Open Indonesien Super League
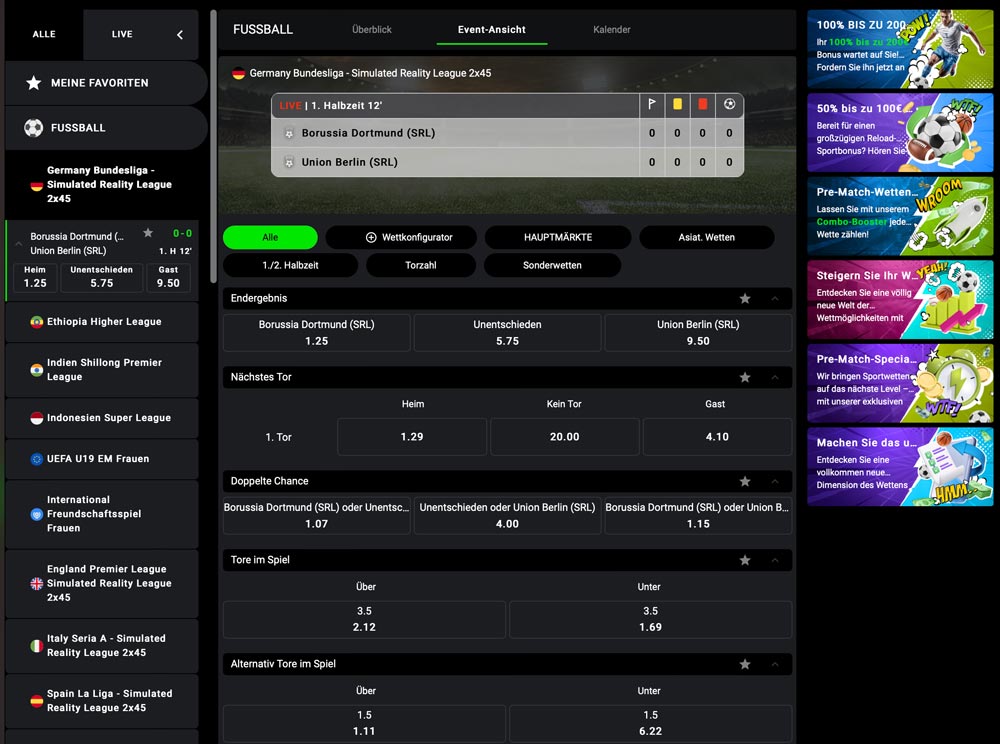This screenshot has width=1000, height=744. click(x=102, y=418)
